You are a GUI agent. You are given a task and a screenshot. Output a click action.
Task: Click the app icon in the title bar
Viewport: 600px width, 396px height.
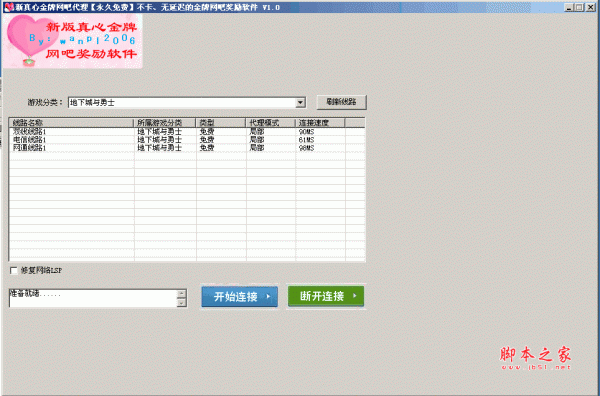pos(8,7)
